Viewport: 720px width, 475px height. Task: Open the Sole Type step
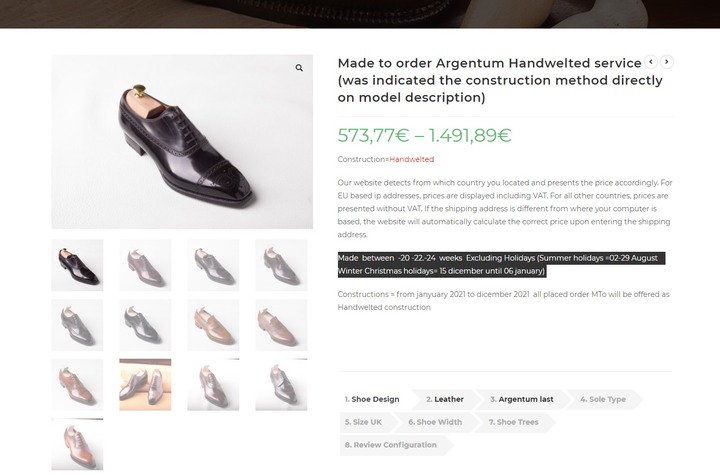(x=602, y=399)
